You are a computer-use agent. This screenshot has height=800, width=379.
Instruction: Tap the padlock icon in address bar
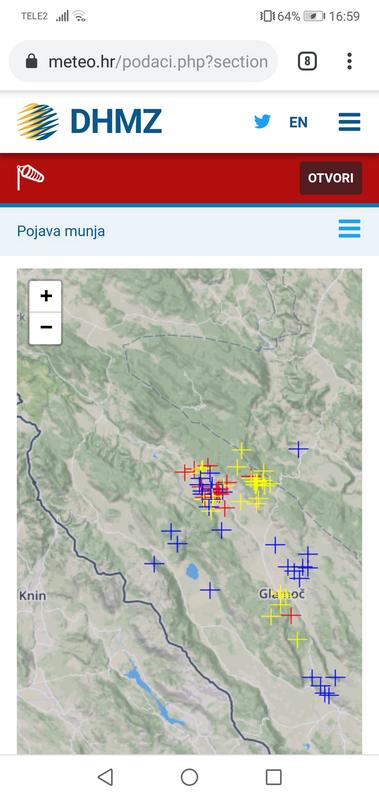pyautogui.click(x=32, y=62)
